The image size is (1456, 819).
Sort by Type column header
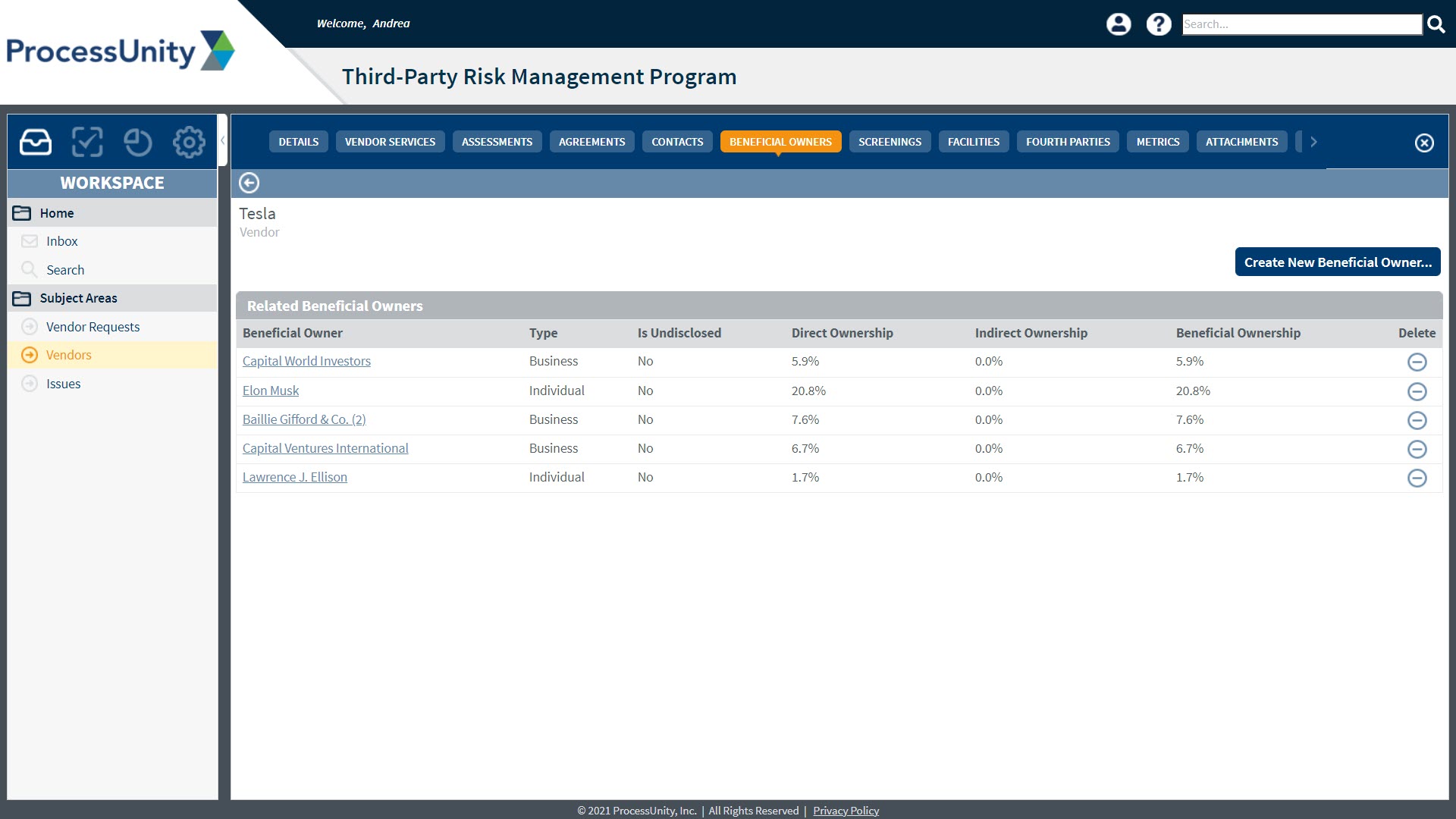[543, 333]
